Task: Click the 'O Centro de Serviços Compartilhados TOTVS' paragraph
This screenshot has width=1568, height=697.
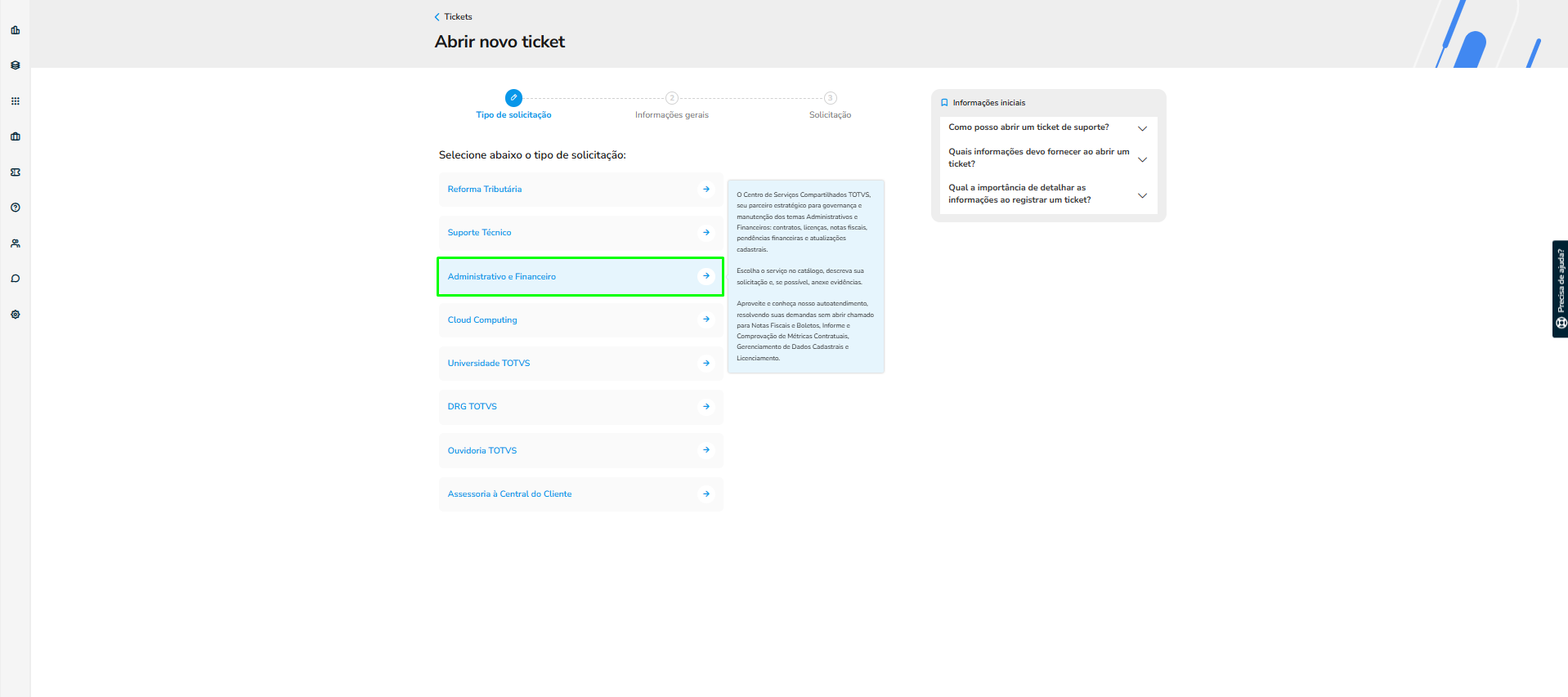Action: click(804, 222)
